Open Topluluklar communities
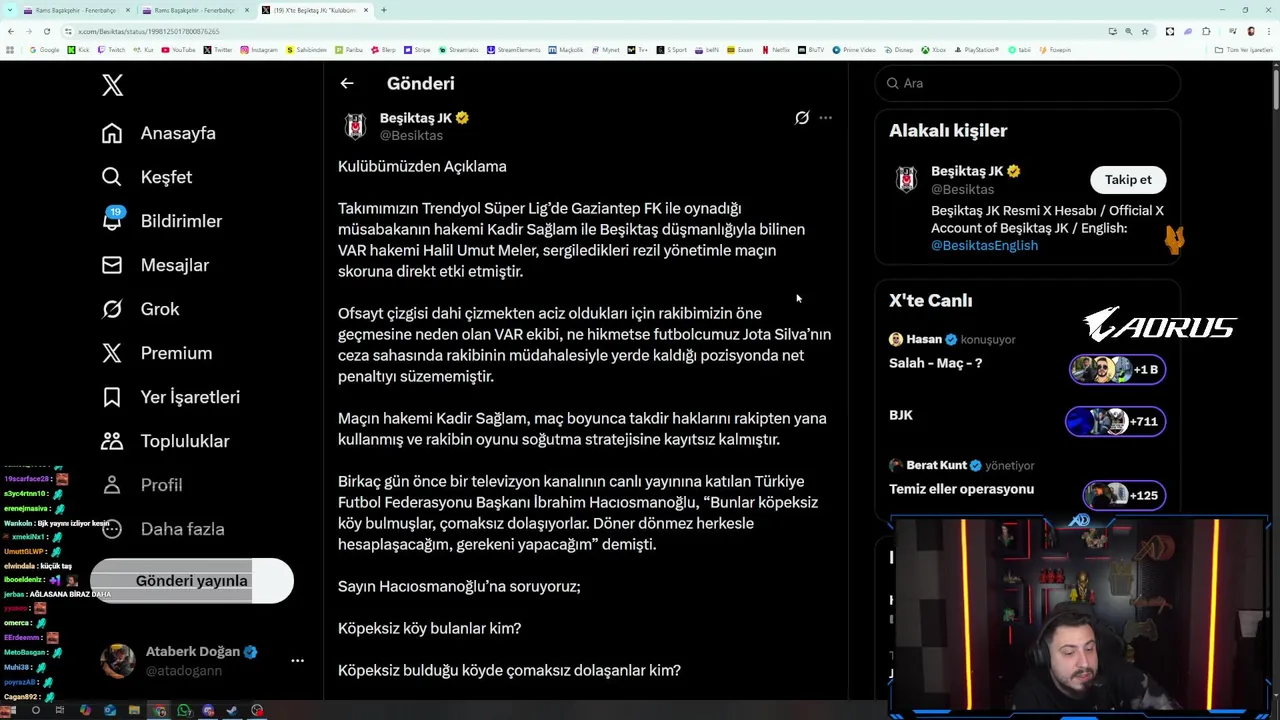Image resolution: width=1280 pixels, height=720 pixels. coord(166,441)
